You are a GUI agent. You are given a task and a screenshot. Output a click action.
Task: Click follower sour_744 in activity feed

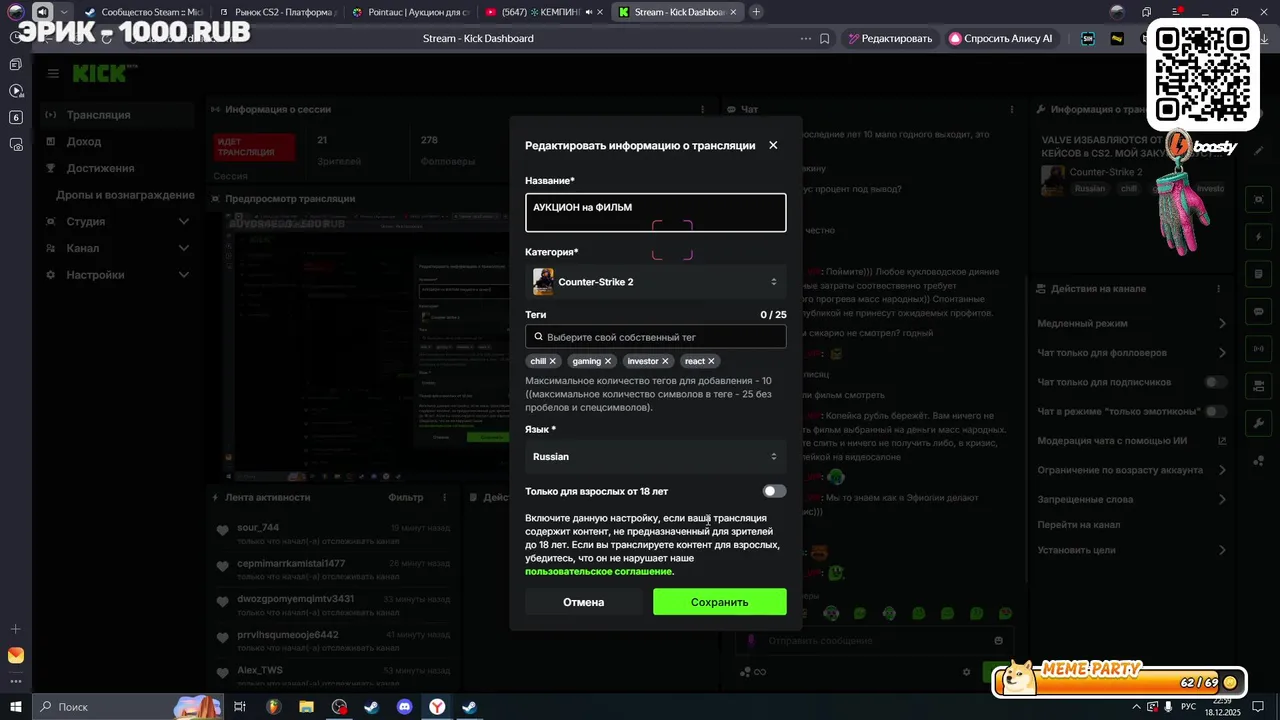[258, 528]
